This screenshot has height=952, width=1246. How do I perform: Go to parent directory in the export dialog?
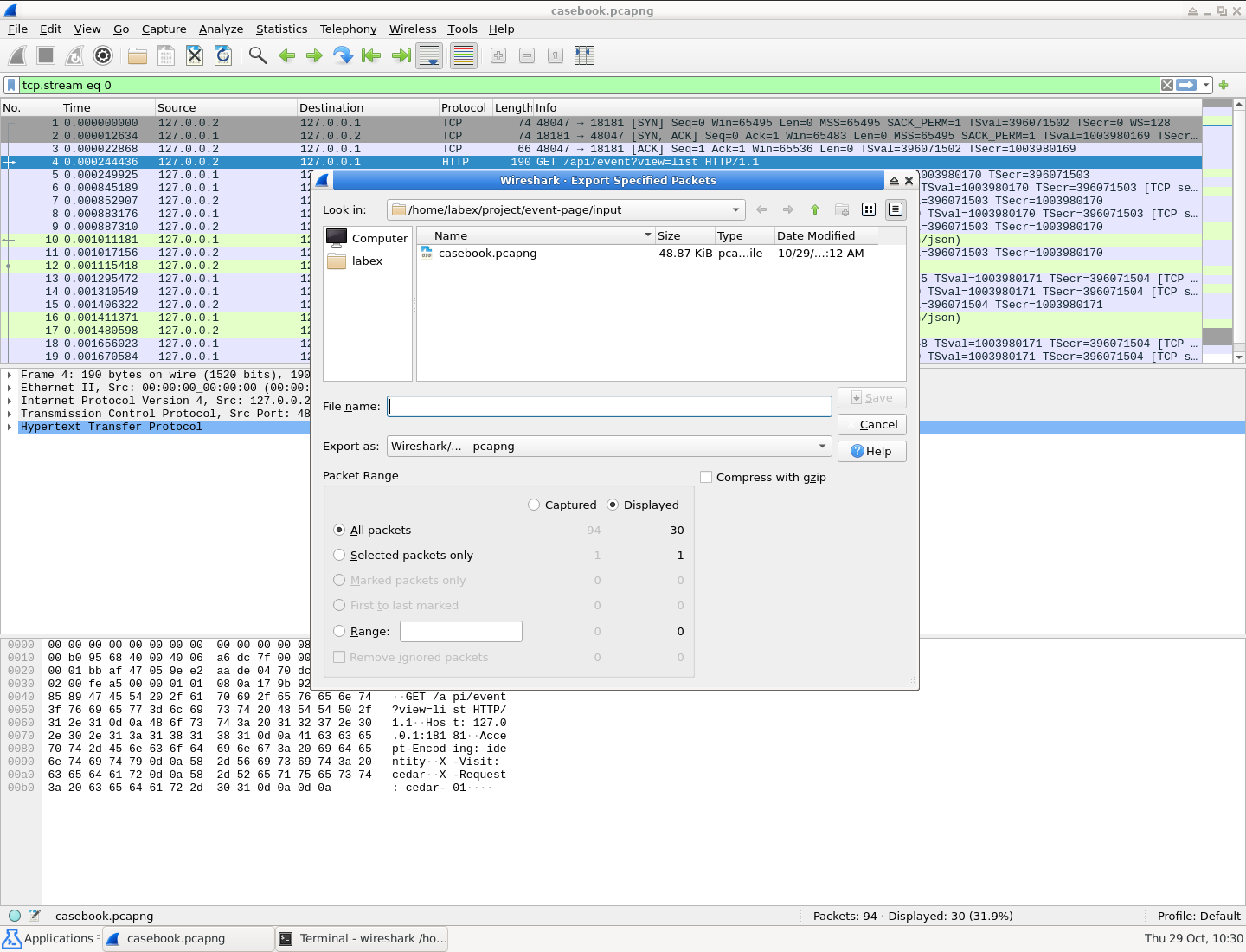click(815, 209)
